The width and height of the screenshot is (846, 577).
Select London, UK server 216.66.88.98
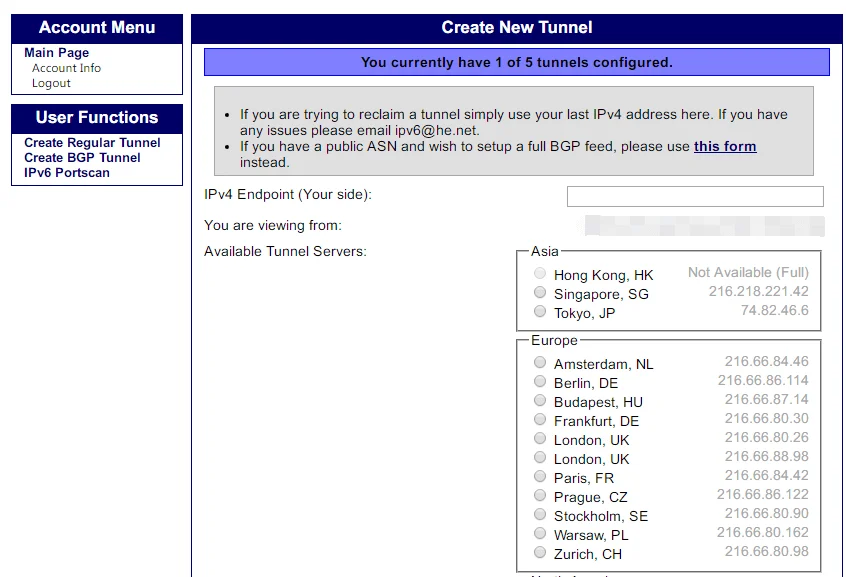click(x=540, y=458)
